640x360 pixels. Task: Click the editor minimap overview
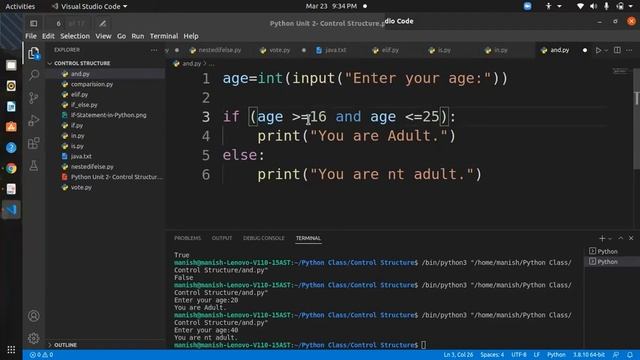[x=620, y=71]
